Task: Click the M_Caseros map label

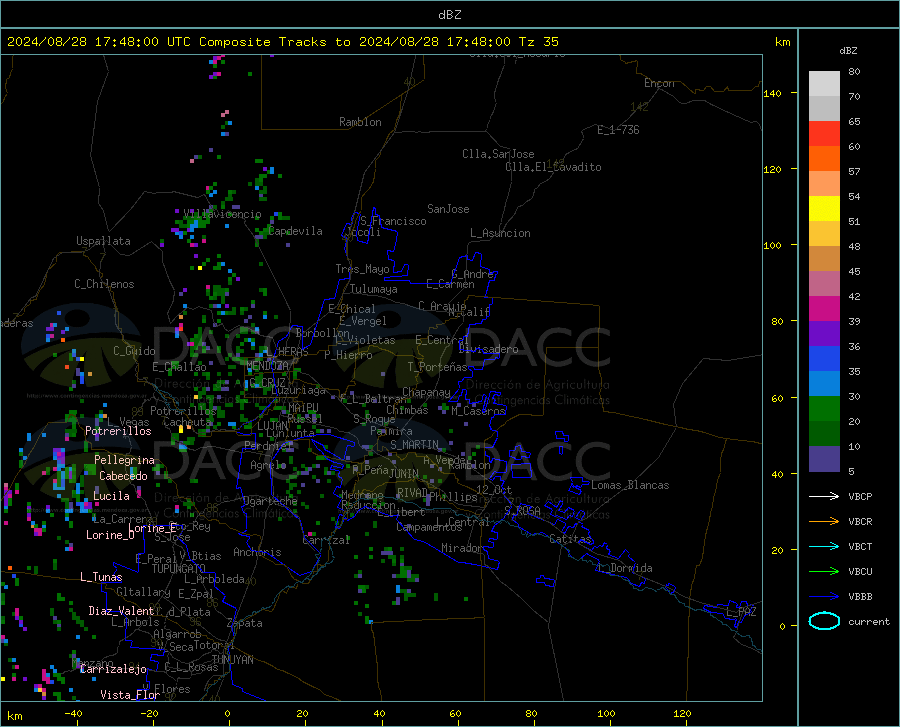Action: (x=478, y=411)
